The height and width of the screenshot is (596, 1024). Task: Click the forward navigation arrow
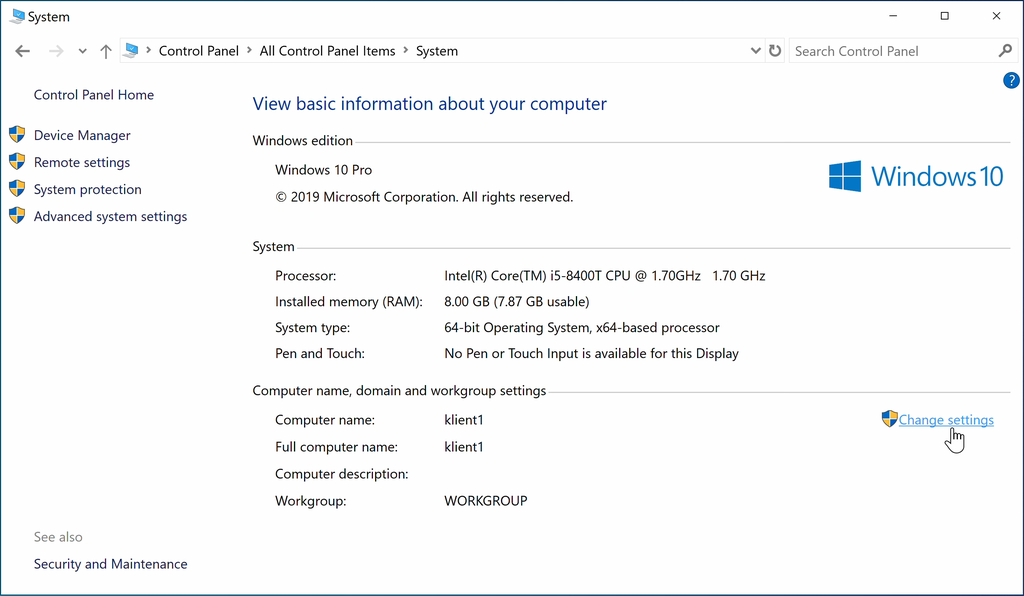tap(56, 51)
